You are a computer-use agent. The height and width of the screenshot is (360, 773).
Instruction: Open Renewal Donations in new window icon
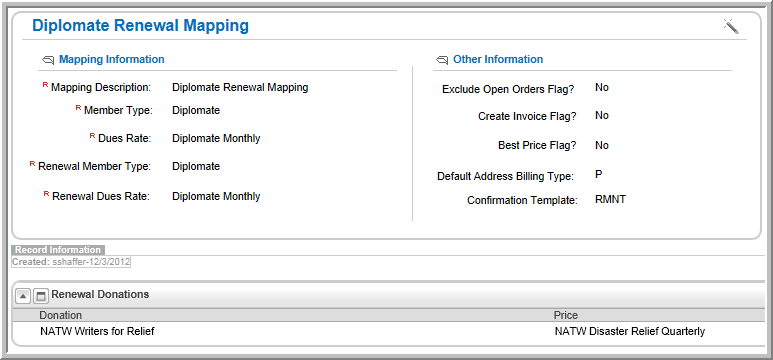point(40,296)
